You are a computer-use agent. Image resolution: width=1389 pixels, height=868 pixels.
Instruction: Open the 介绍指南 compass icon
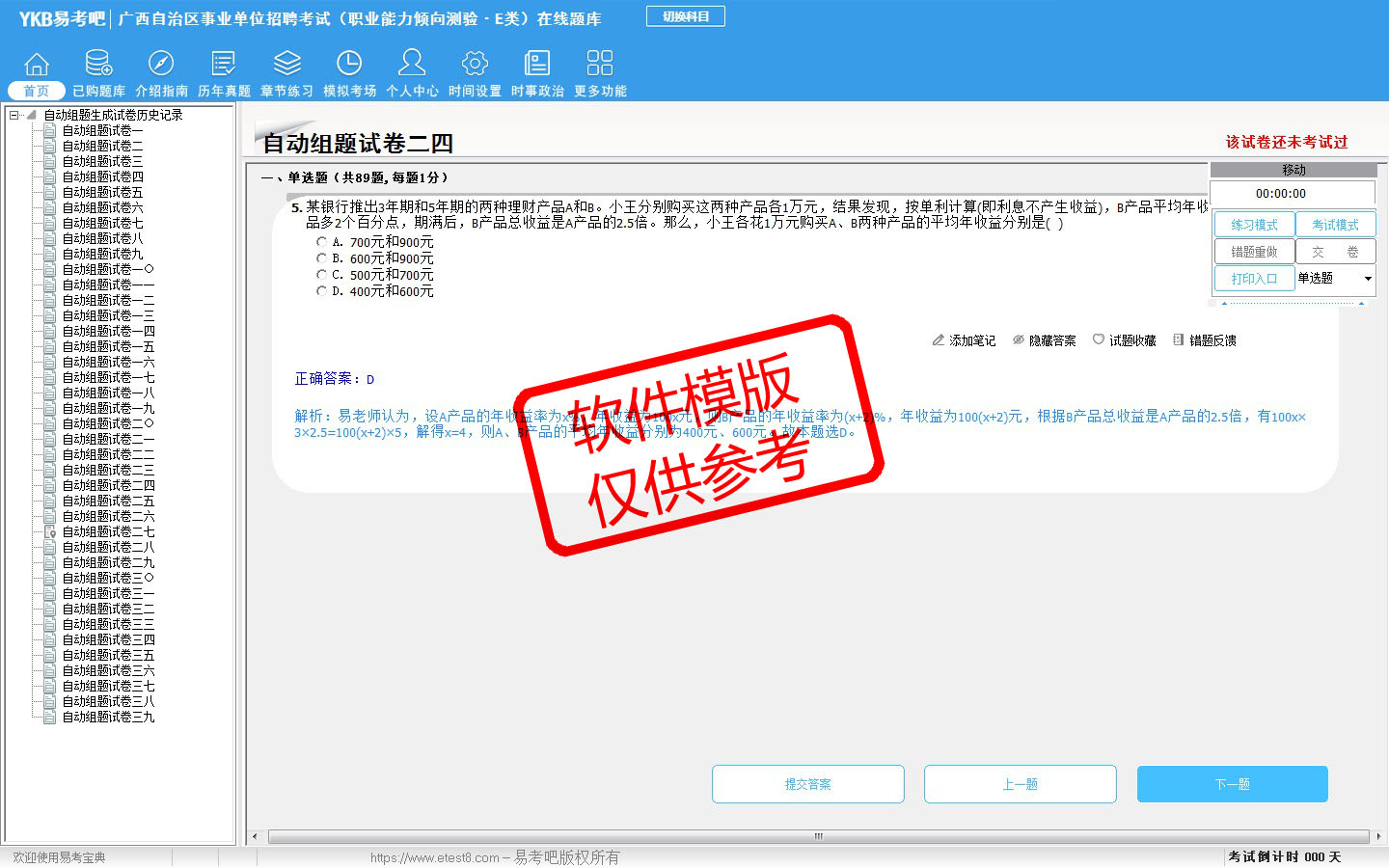tap(161, 65)
